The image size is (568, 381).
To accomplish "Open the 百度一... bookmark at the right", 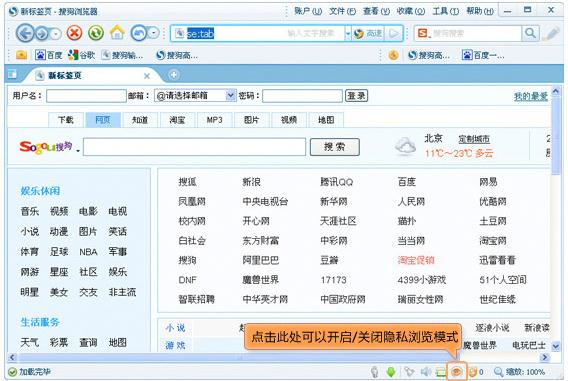I will click(483, 55).
